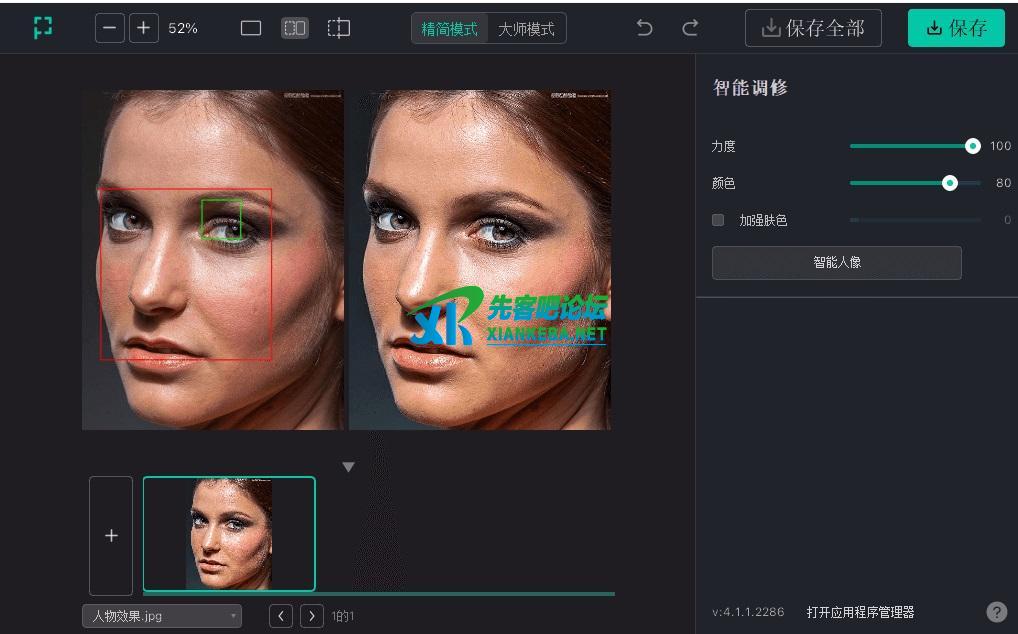Click the 力度 slider handle
This screenshot has width=1018, height=634.
[972, 146]
